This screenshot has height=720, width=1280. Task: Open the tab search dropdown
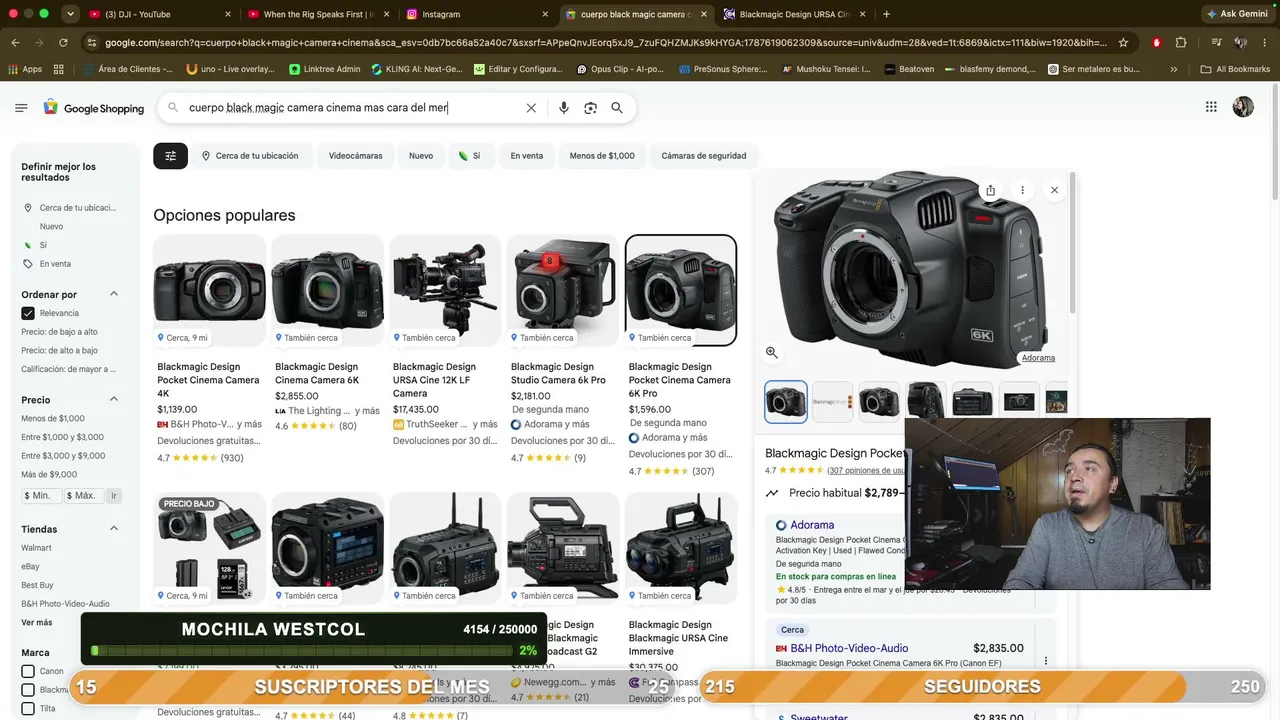coord(70,14)
